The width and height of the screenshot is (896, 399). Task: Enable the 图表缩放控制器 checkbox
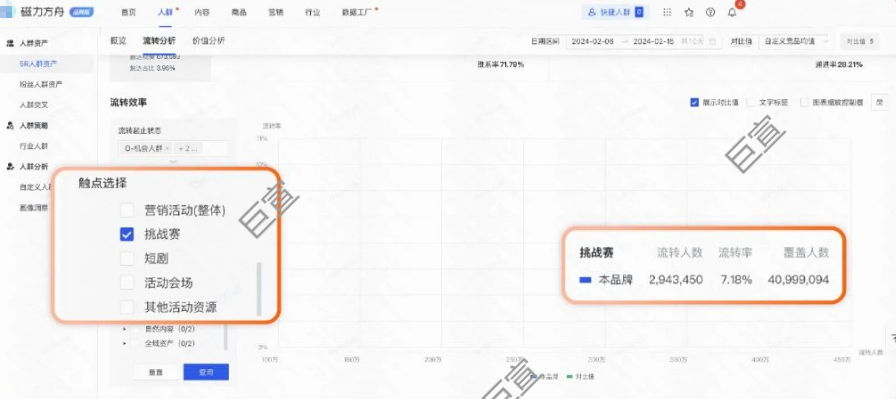tap(804, 102)
